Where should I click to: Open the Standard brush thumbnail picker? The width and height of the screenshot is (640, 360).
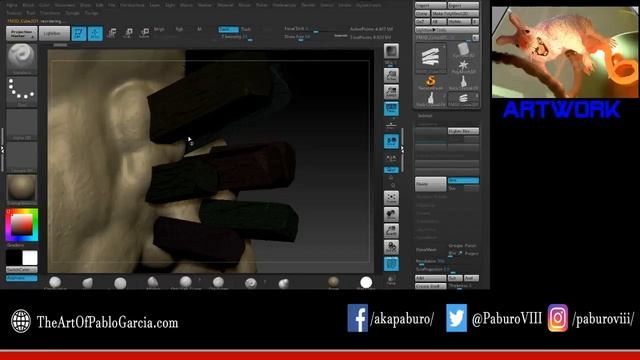22,59
